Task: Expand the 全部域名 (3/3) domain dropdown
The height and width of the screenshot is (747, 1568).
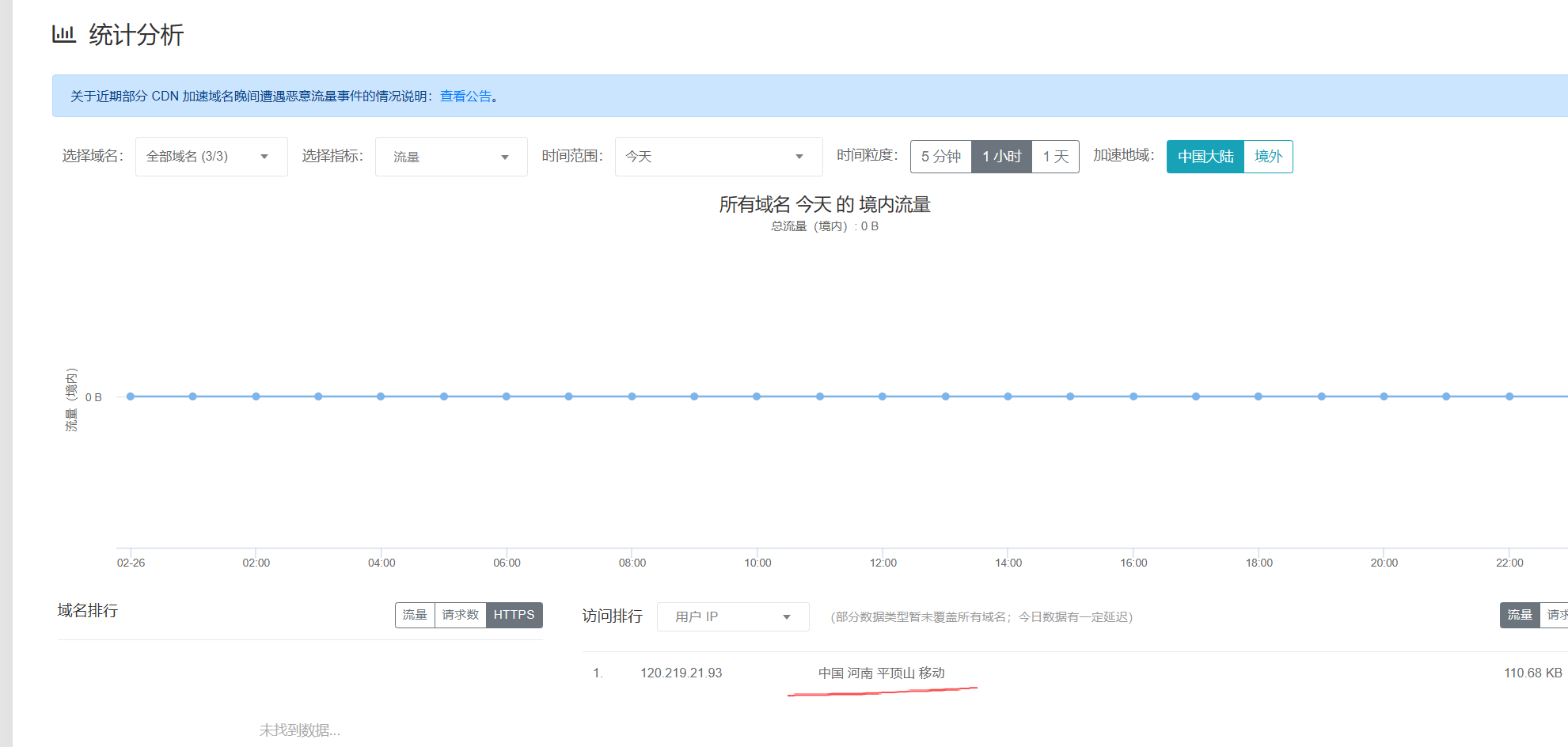Action: coord(211,157)
